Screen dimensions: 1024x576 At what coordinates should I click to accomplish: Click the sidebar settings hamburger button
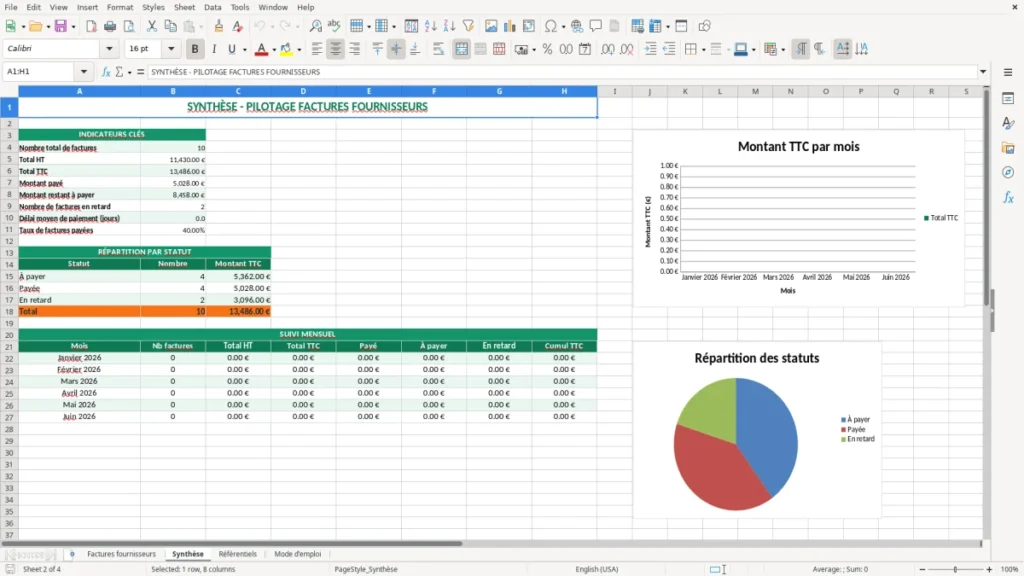pyautogui.click(x=1008, y=72)
